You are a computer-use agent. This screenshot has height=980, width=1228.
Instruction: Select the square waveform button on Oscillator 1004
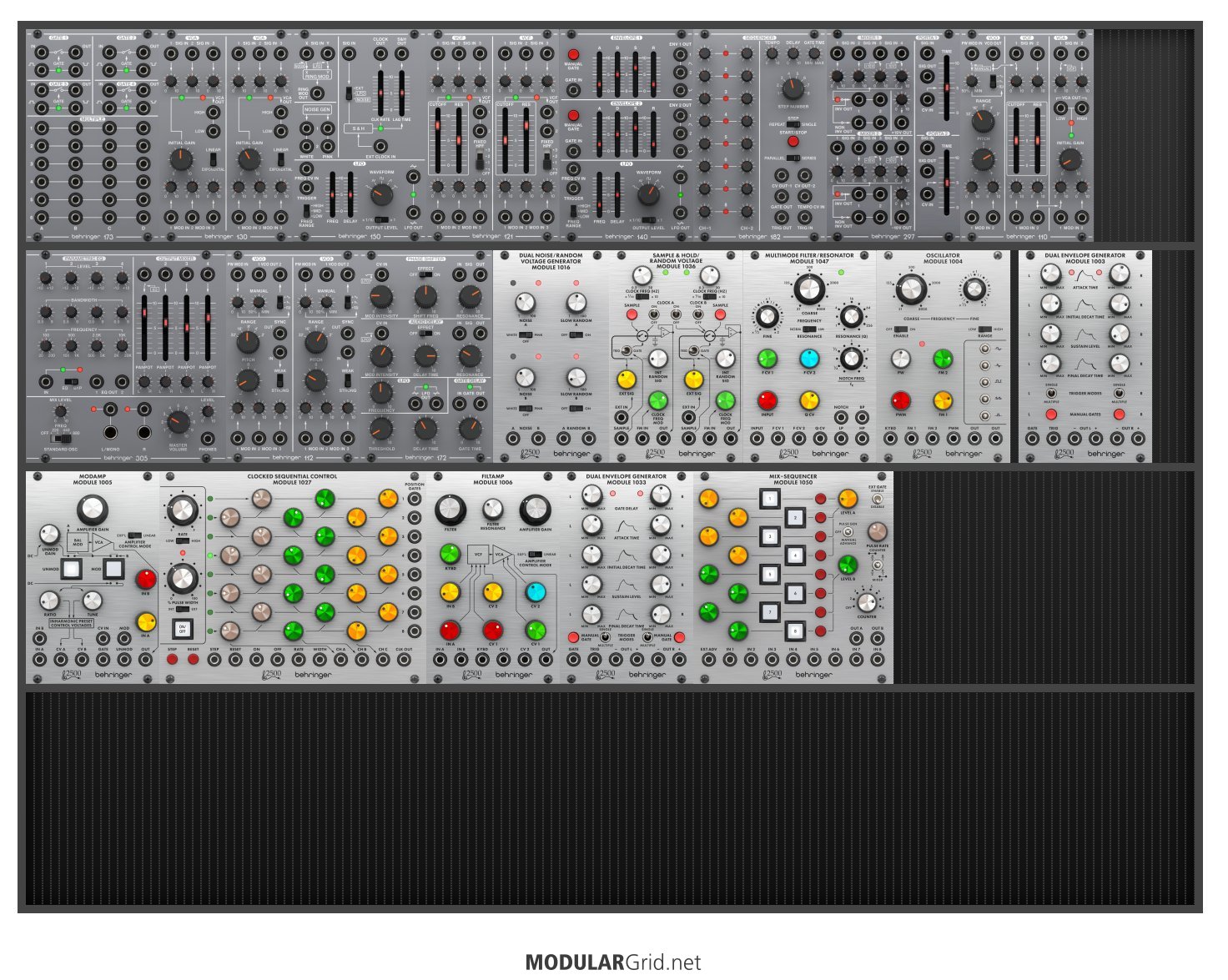[985, 382]
